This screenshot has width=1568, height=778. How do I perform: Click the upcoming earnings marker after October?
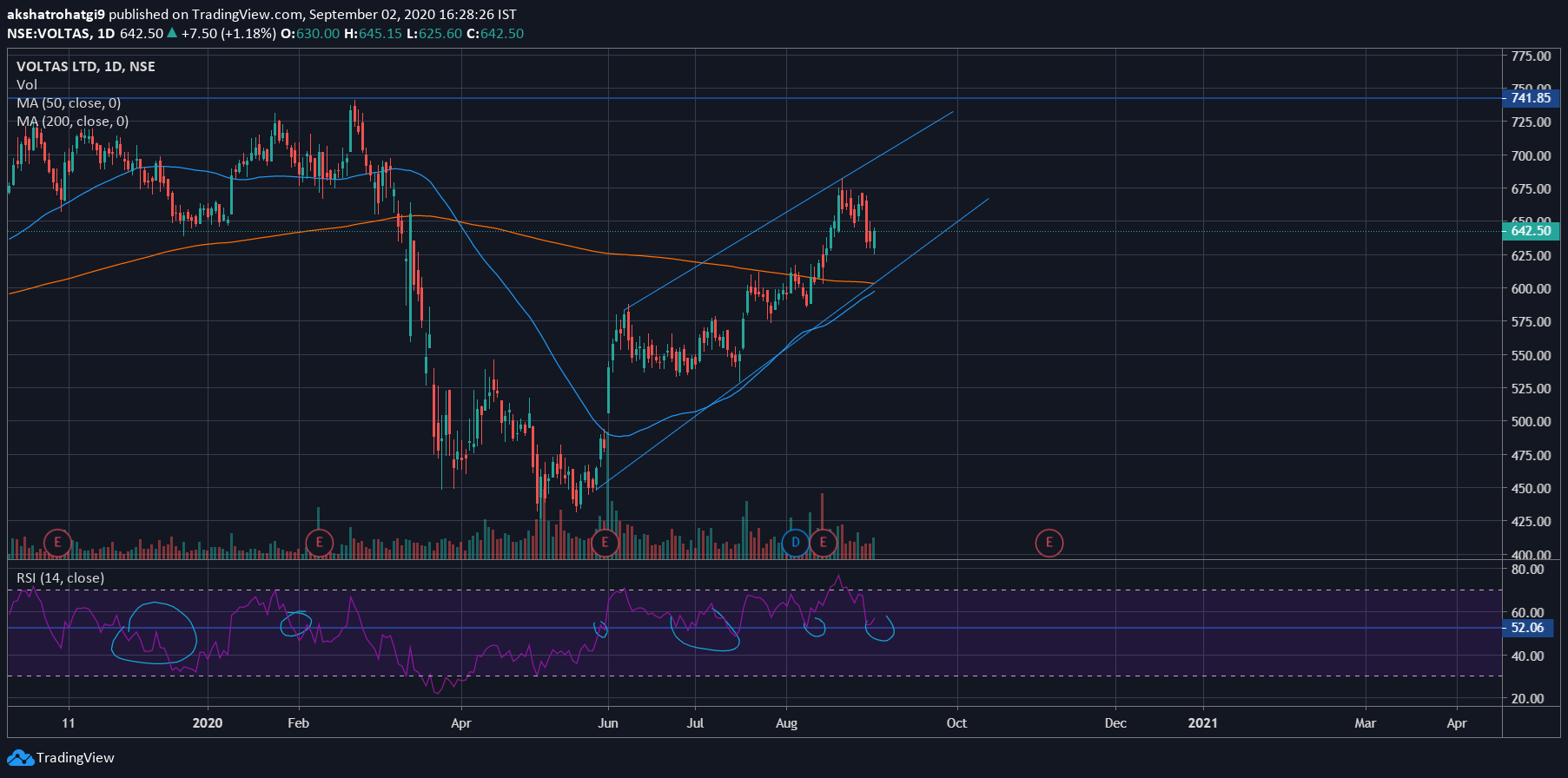[1049, 544]
